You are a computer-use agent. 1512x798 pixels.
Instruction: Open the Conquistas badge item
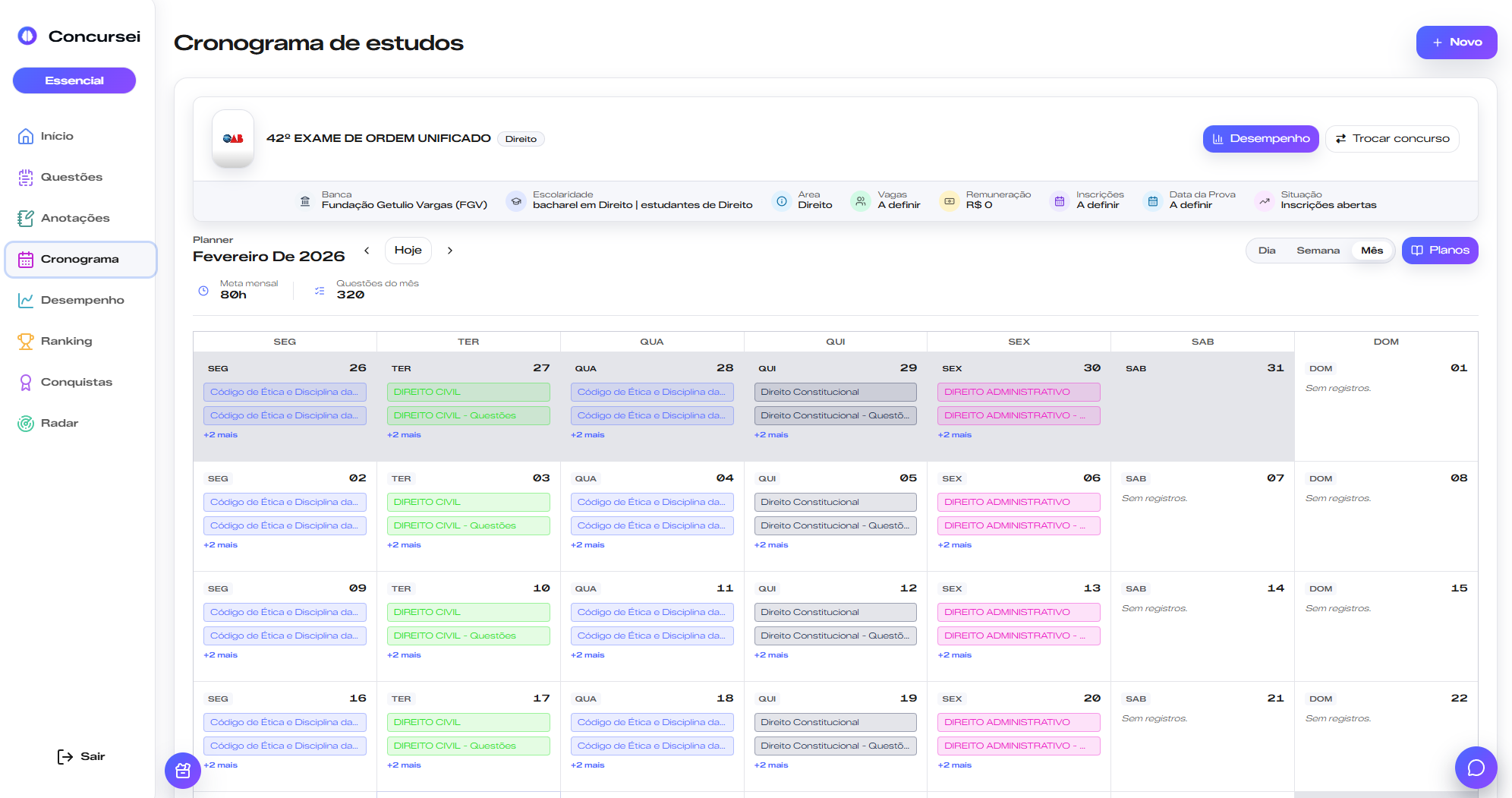(76, 382)
